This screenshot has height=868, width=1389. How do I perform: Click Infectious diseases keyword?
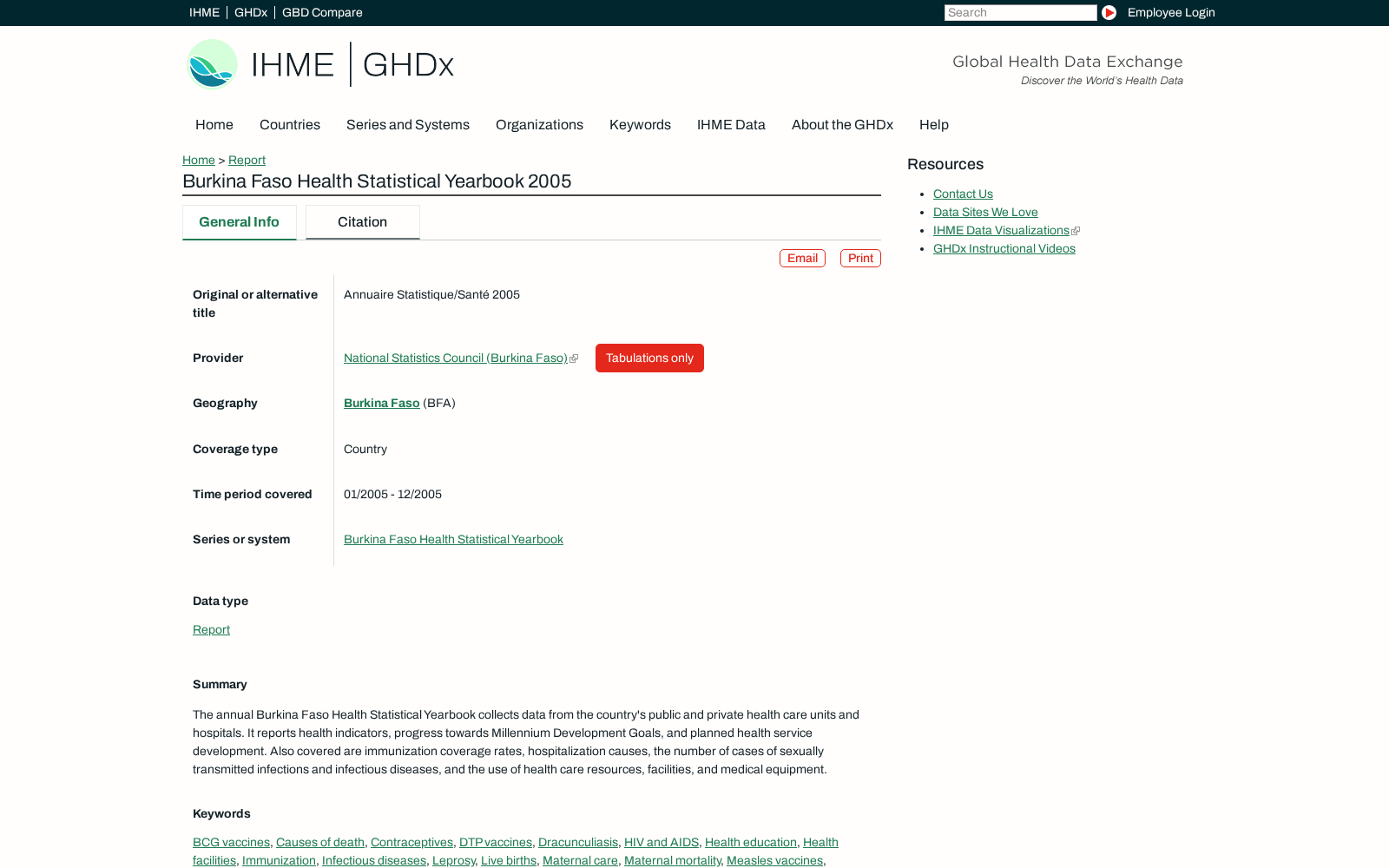click(x=374, y=860)
